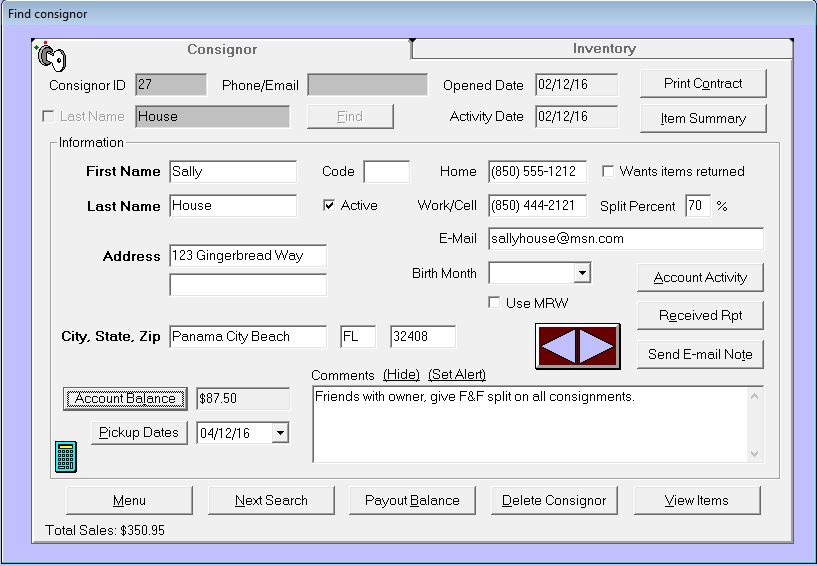Click the Pickup Dates button
The width and height of the screenshot is (817, 566).
point(139,433)
